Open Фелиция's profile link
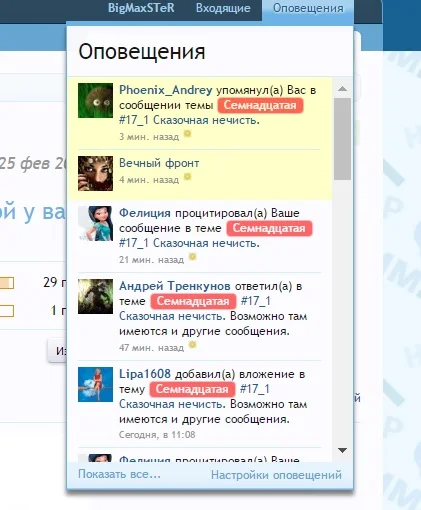This screenshot has width=421, height=510. [145, 213]
